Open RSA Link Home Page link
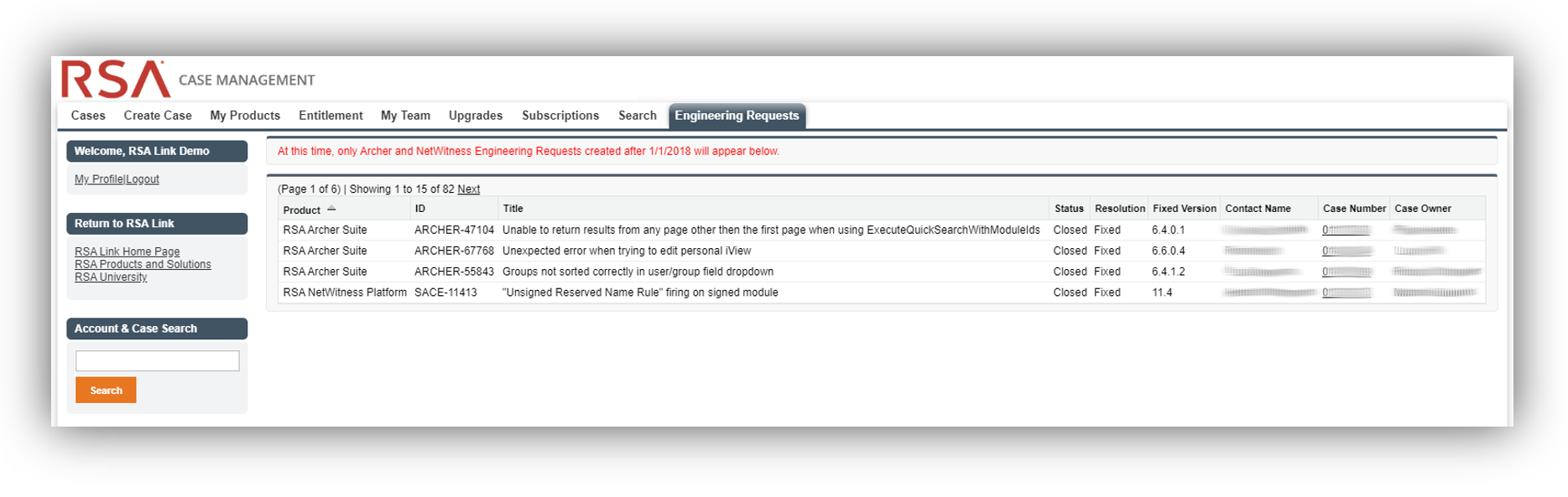Viewport: 1568px width, 497px height. point(127,251)
